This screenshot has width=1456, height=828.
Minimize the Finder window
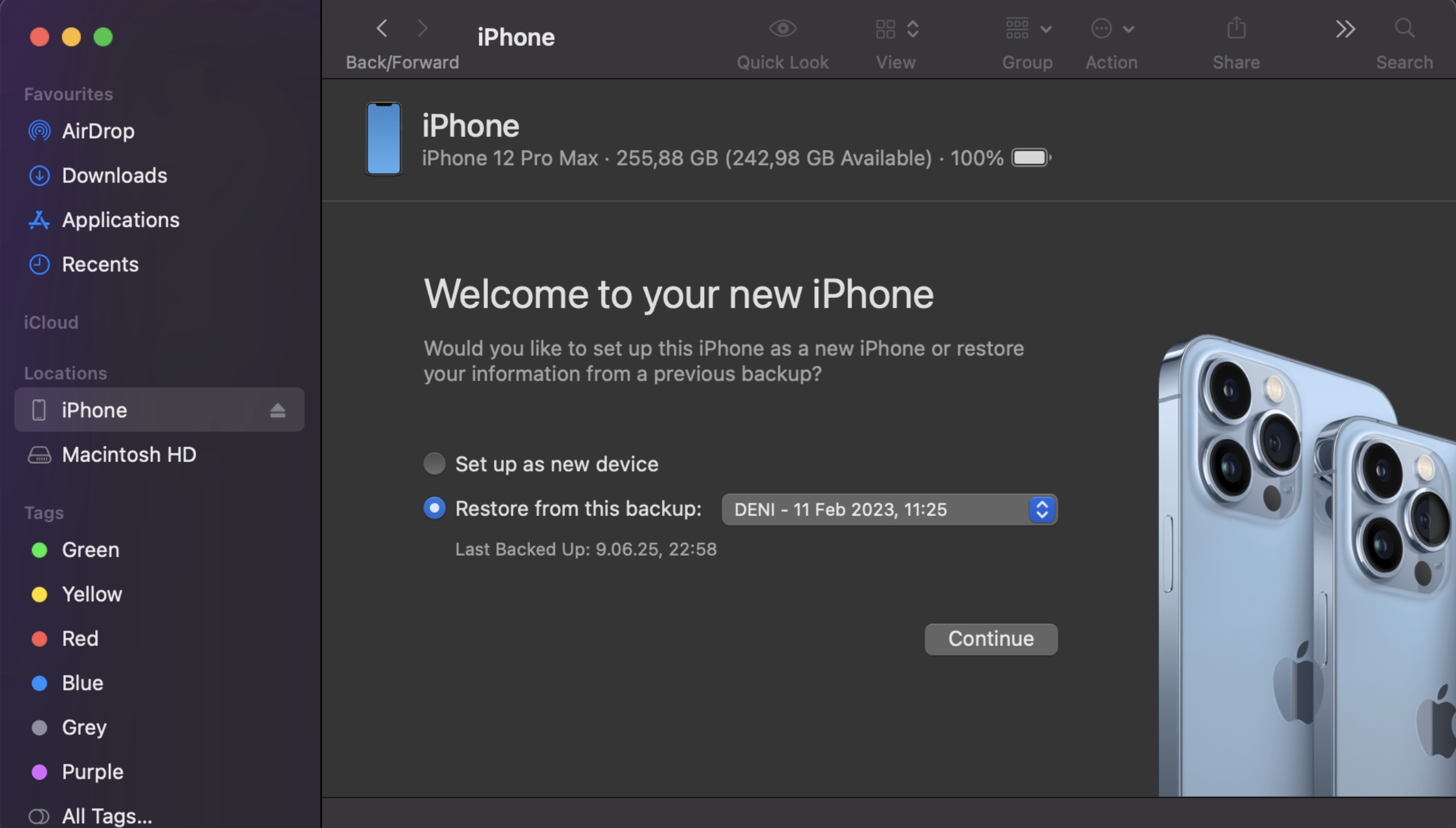pos(71,37)
